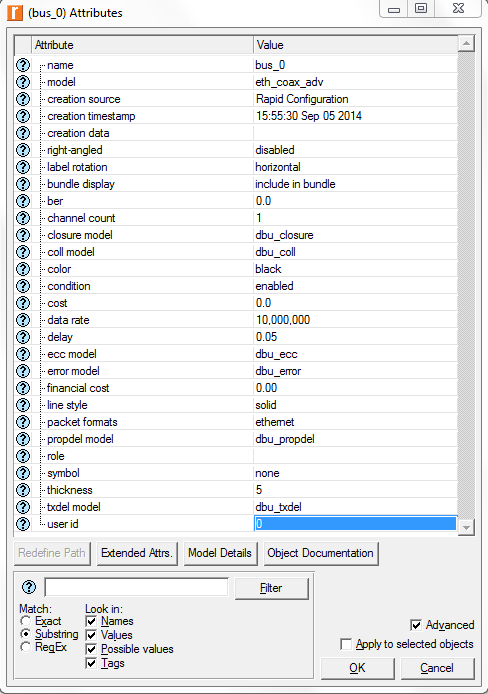The image size is (488, 694).
Task: Open the condition value enabled selector
Action: click(356, 286)
